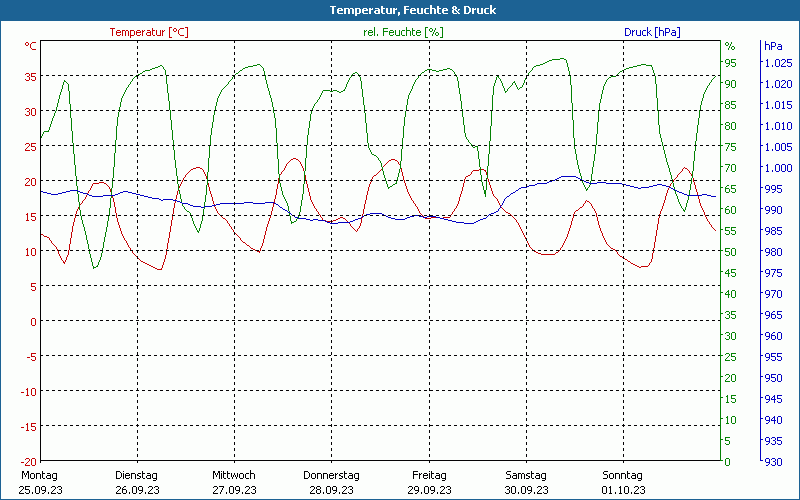Screen dimensions: 800x500
Task: Click the 'Sonntag' day label
Action: [x=622, y=475]
